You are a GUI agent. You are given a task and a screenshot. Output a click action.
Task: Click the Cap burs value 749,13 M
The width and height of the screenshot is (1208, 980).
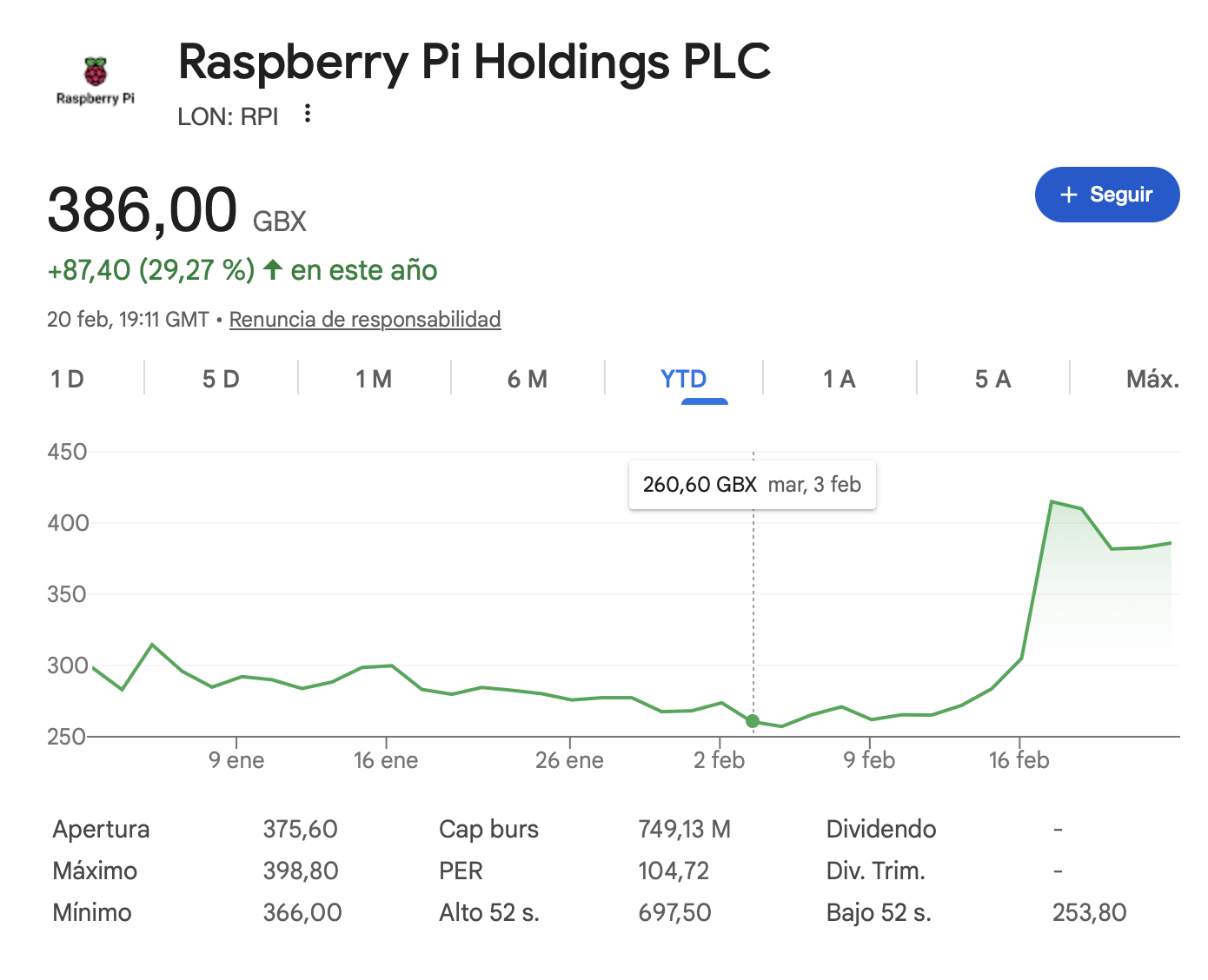[x=684, y=829]
